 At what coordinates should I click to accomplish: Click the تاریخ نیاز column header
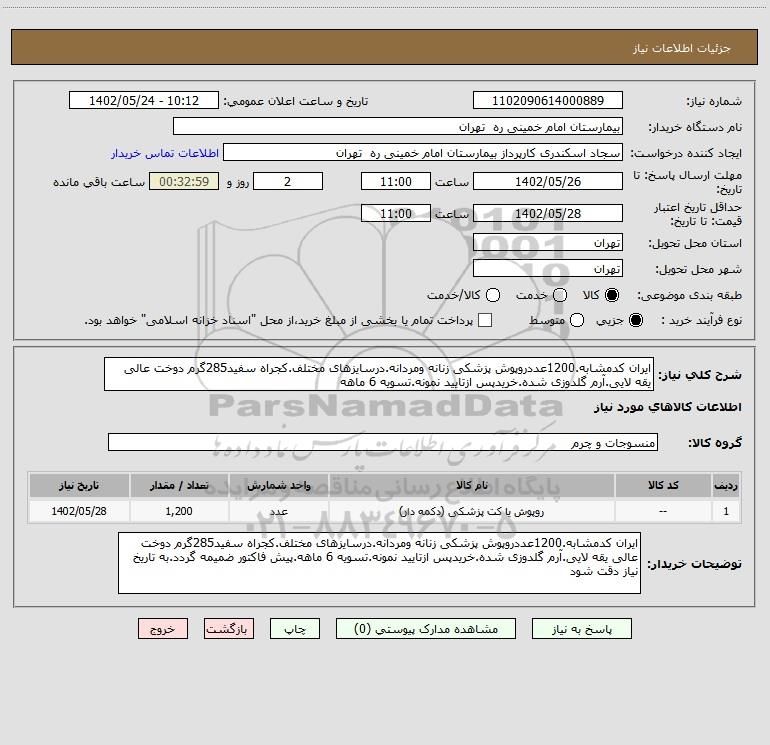click(x=79, y=485)
